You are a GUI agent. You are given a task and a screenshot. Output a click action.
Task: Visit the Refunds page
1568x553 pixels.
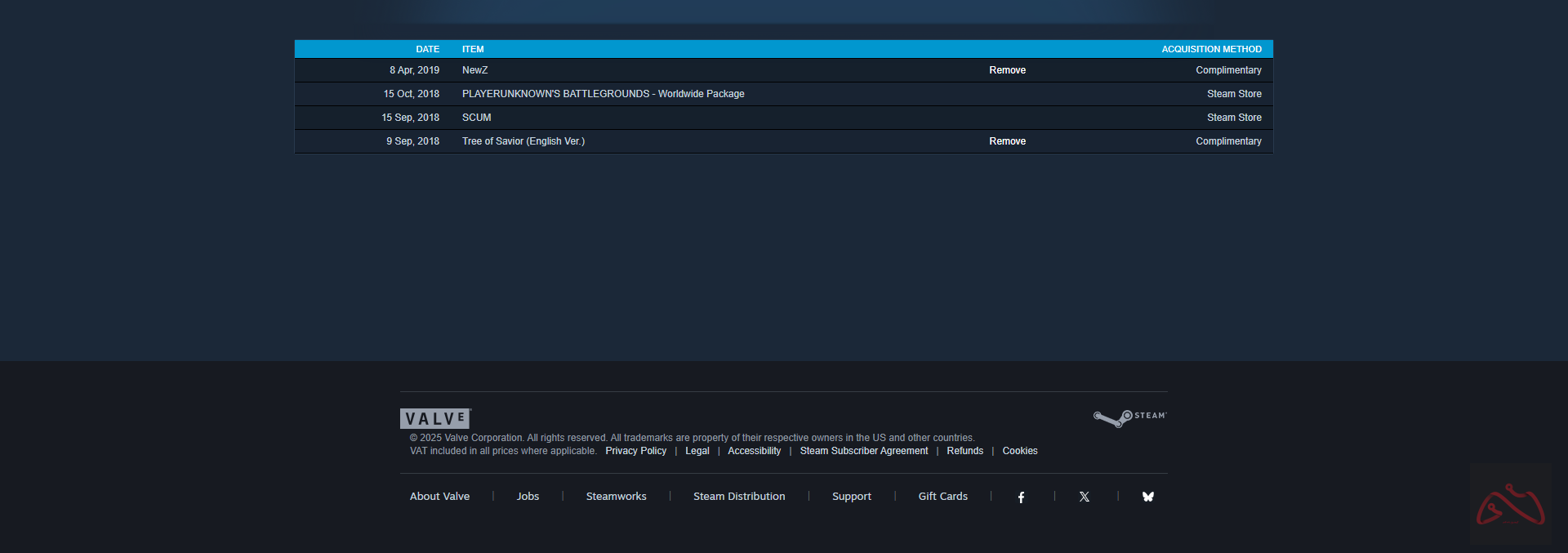[964, 451]
